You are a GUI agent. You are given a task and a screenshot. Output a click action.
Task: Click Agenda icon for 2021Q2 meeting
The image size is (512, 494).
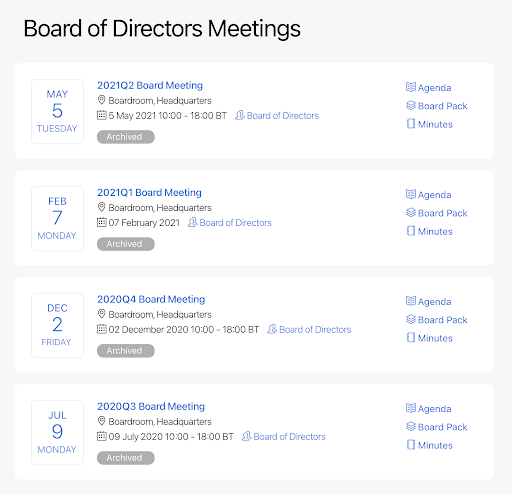pos(411,87)
